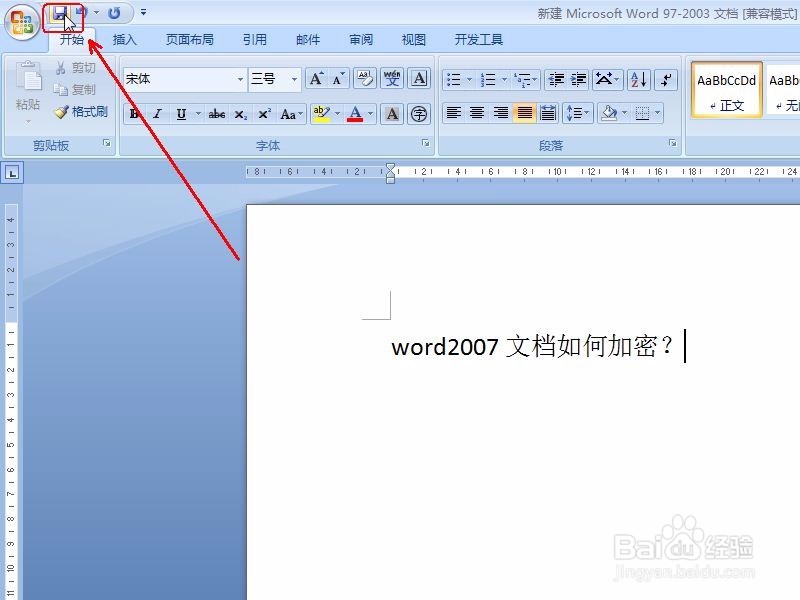This screenshot has width=800, height=600.
Task: Center align text
Action: [477, 112]
